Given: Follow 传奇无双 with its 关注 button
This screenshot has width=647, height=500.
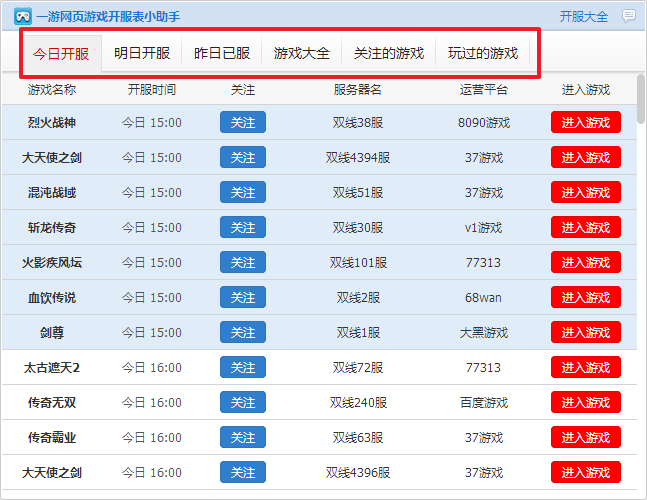Looking at the screenshot, I should tap(243, 402).
